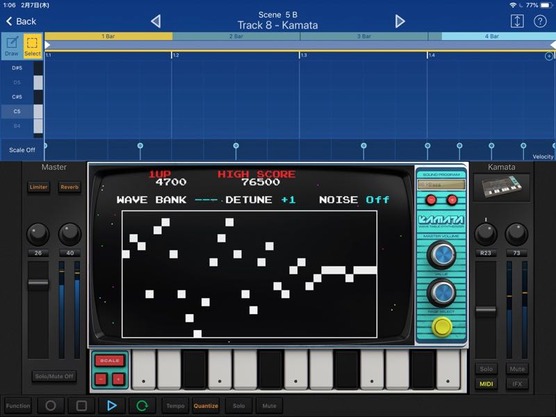Open the Sound Program name display

pyautogui.click(x=441, y=185)
